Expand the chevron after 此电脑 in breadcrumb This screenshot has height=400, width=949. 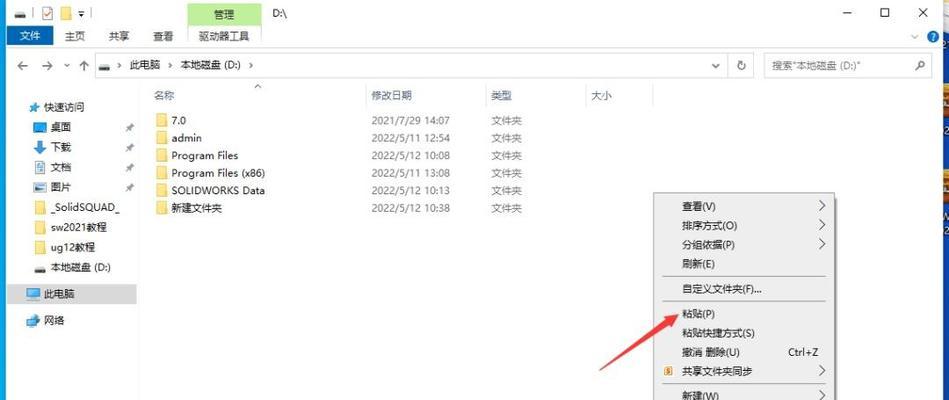171,65
